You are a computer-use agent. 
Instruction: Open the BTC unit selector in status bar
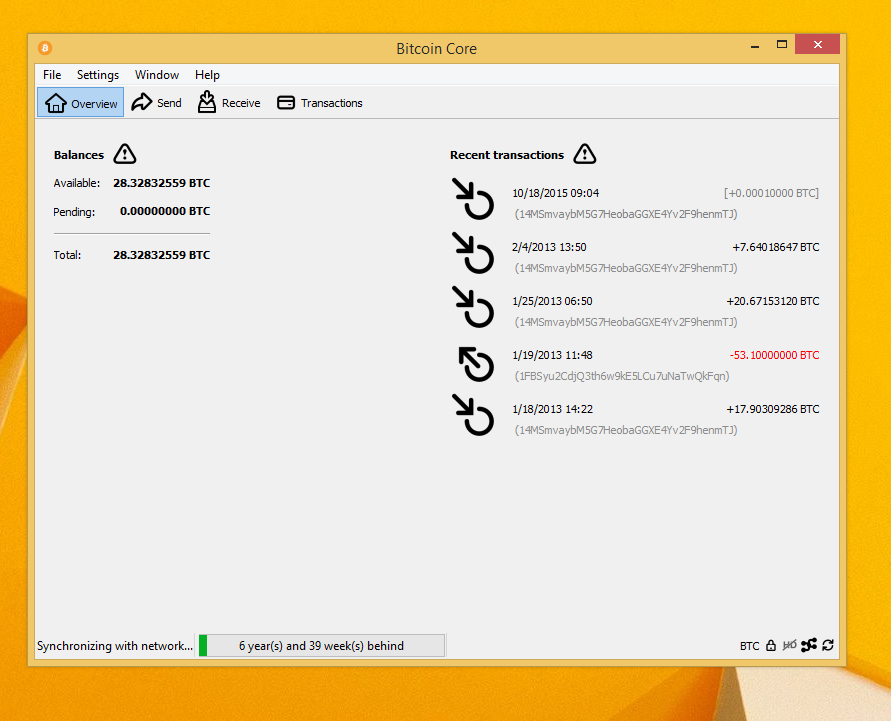pos(750,646)
